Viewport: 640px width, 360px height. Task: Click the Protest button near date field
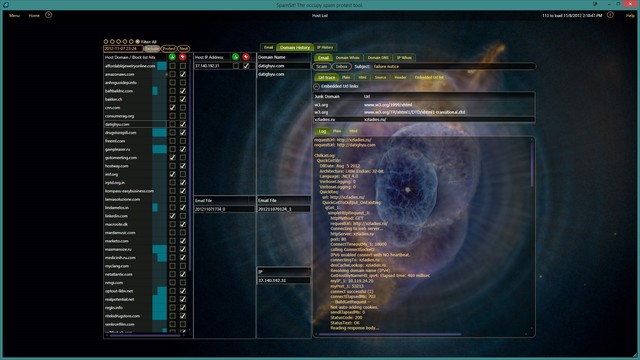coord(169,49)
